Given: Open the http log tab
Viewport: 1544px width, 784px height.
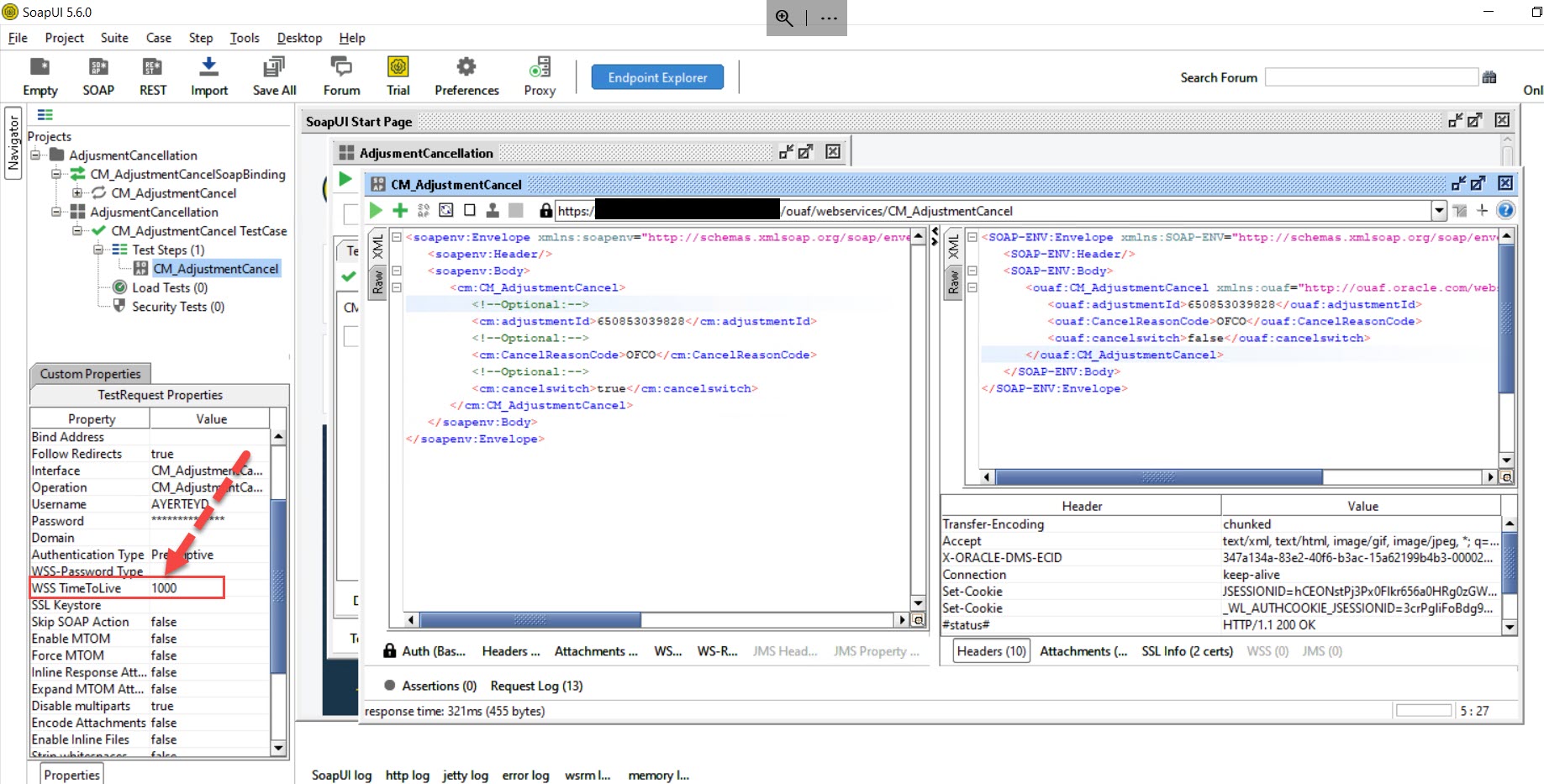Looking at the screenshot, I should point(407,775).
